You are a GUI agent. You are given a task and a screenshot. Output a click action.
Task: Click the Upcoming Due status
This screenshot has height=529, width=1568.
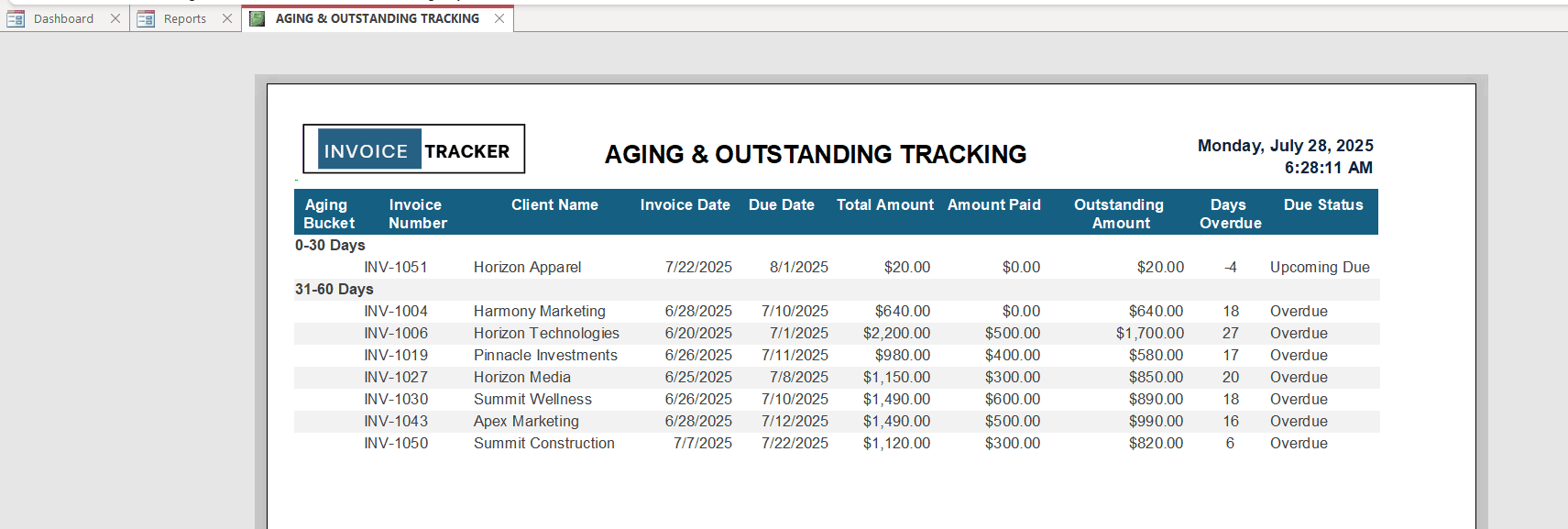[1320, 267]
